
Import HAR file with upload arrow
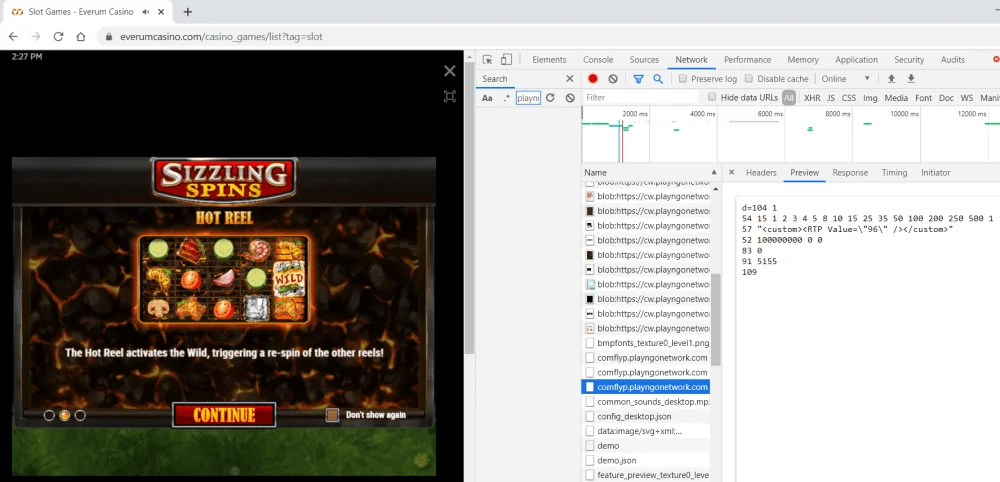[892, 79]
